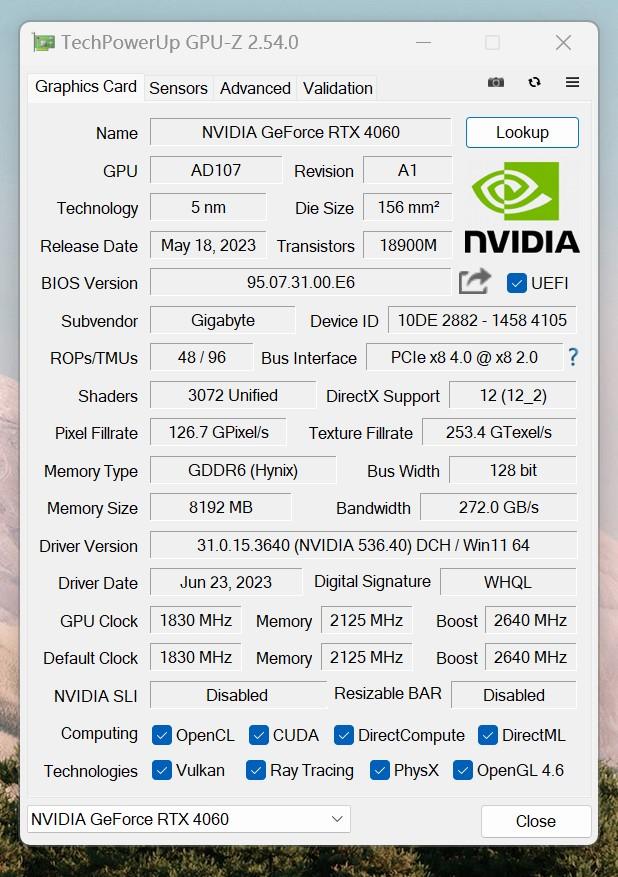618x877 pixels.
Task: Toggle the Ray Tracing checkbox
Action: [256, 770]
